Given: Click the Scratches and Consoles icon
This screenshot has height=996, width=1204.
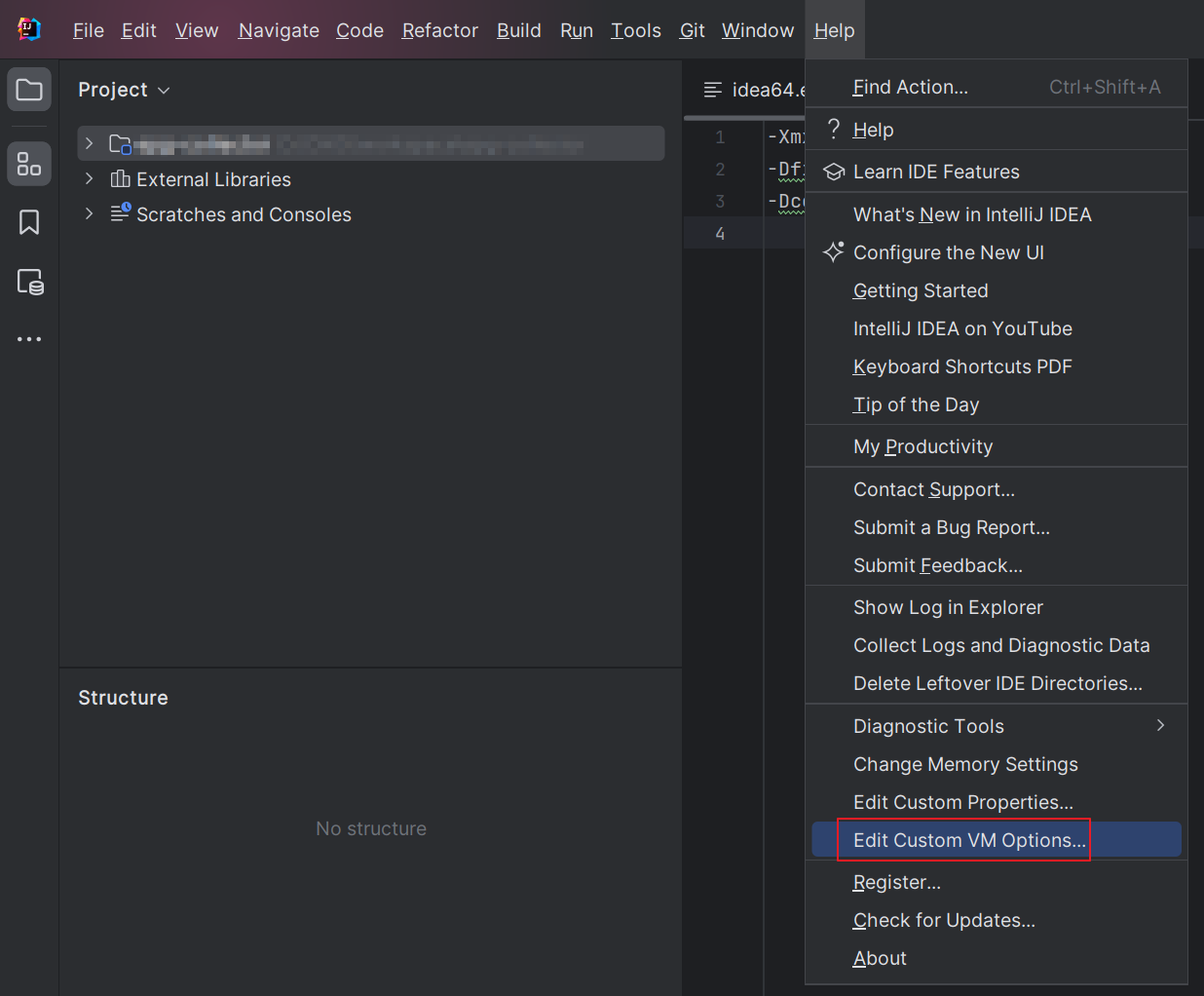Looking at the screenshot, I should point(121,212).
